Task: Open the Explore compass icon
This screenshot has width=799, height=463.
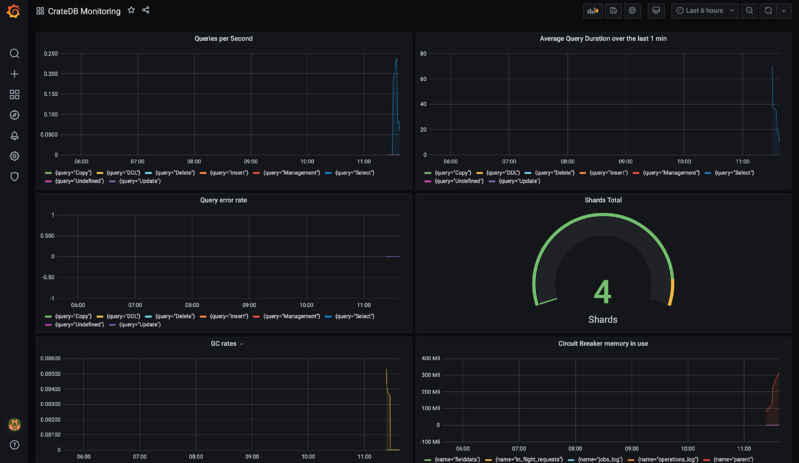Action: click(x=14, y=115)
